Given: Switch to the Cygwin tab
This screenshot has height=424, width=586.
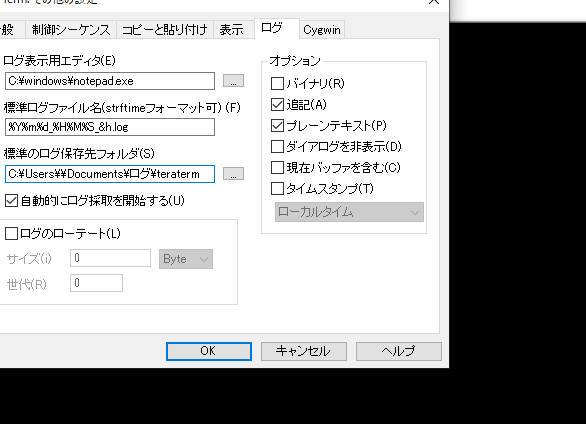Looking at the screenshot, I should (322, 30).
